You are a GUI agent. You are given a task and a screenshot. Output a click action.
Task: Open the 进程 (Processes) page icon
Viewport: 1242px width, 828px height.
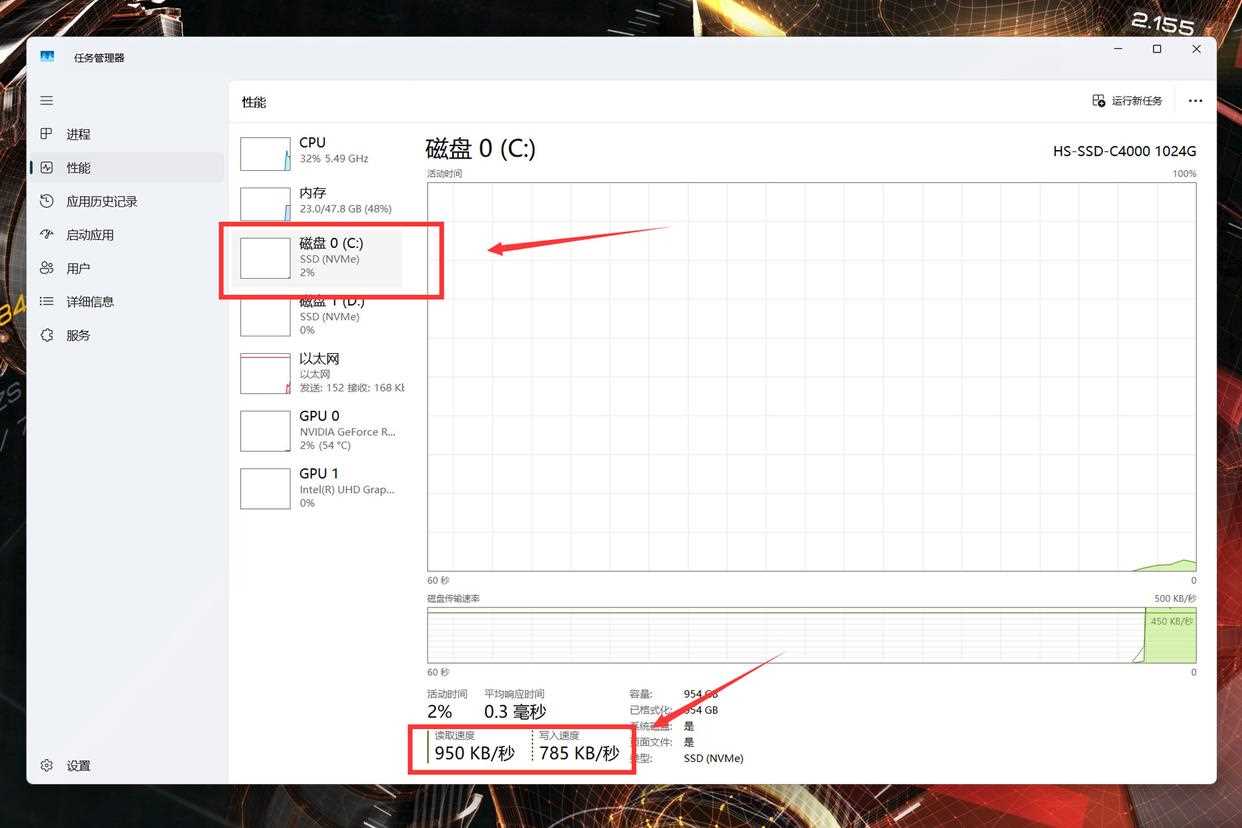[x=46, y=134]
